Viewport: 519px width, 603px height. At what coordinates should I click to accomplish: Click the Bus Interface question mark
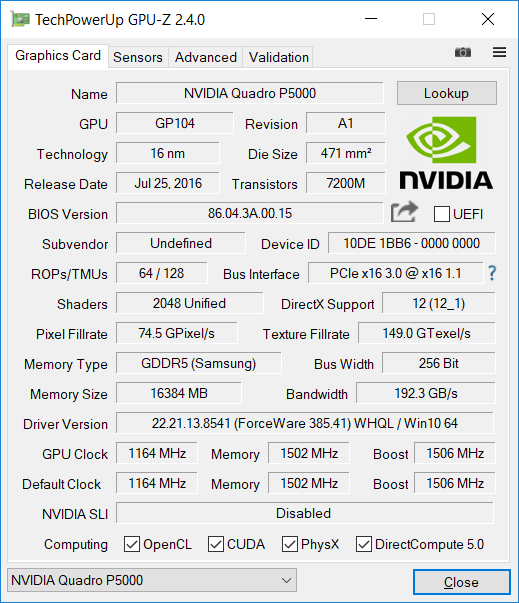pyautogui.click(x=492, y=273)
